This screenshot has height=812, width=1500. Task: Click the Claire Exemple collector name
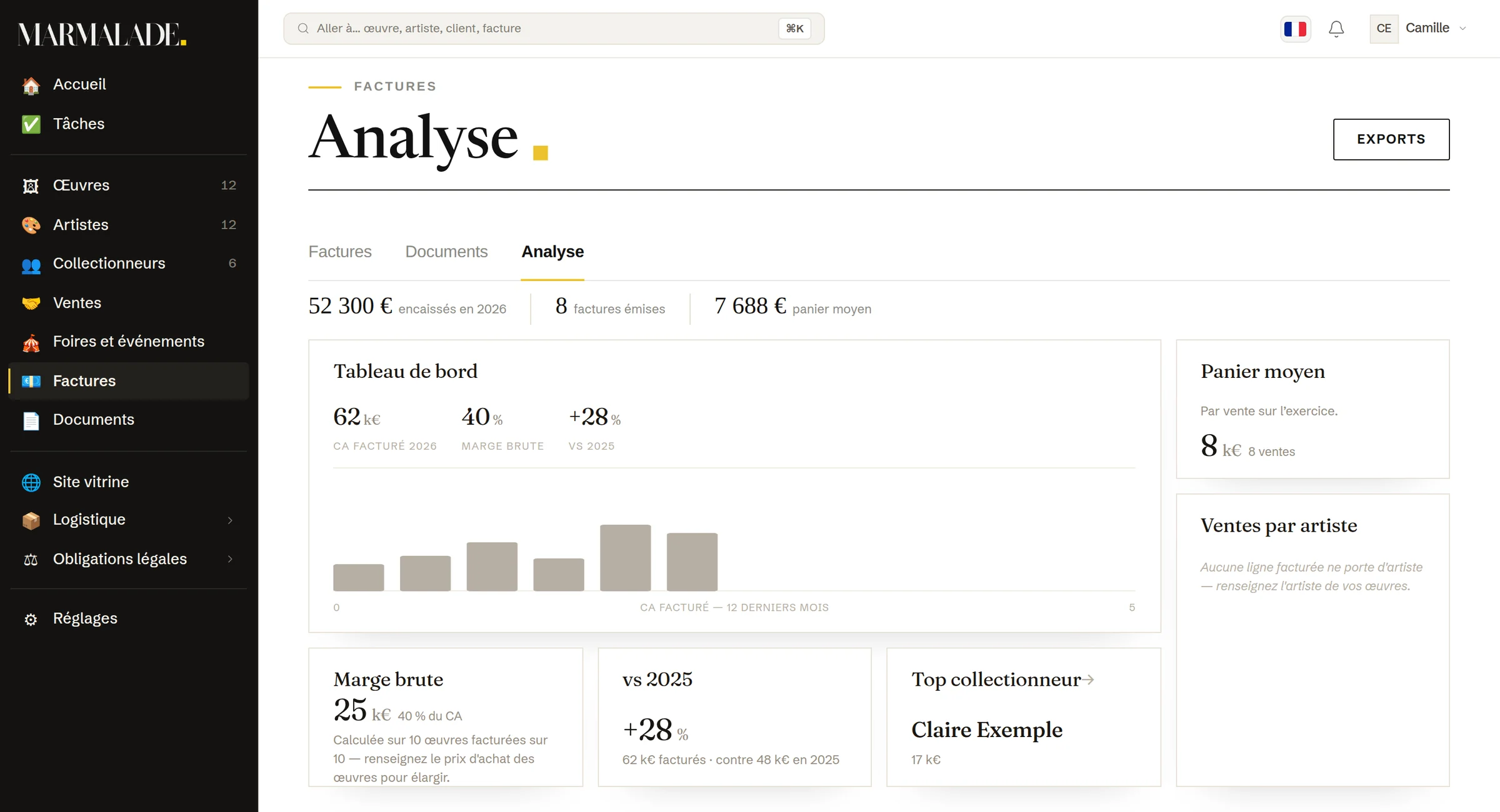pos(987,730)
